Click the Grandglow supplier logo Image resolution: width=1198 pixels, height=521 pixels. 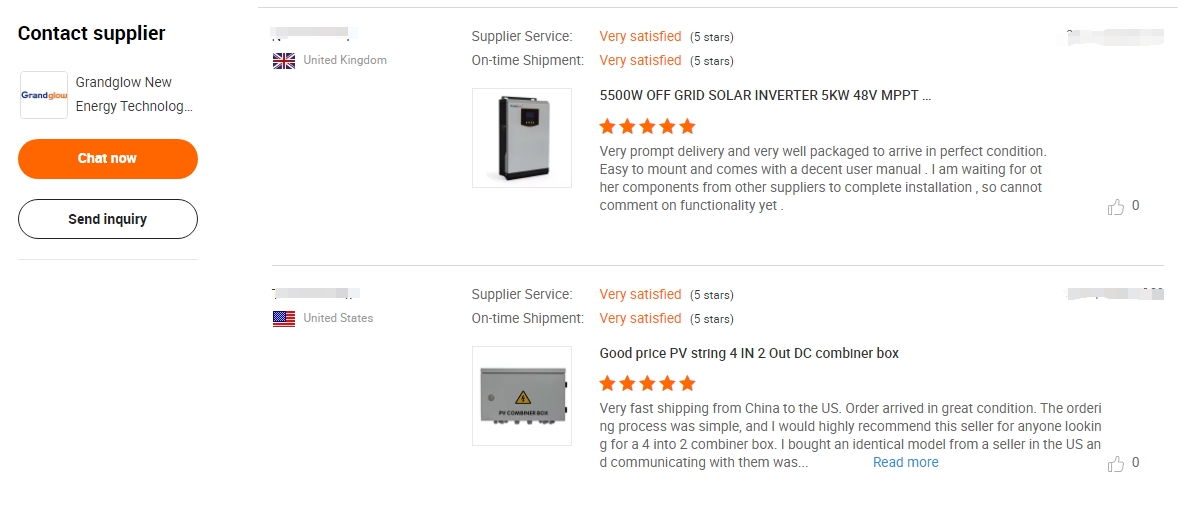point(44,95)
